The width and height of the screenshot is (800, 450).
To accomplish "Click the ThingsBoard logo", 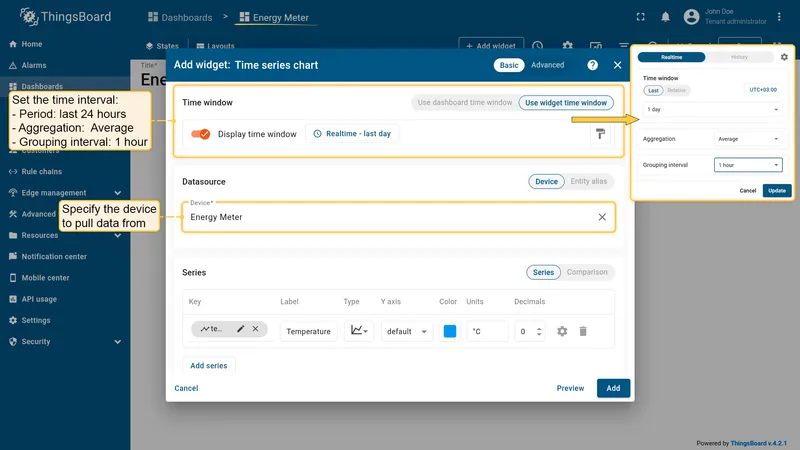I will tap(65, 17).
